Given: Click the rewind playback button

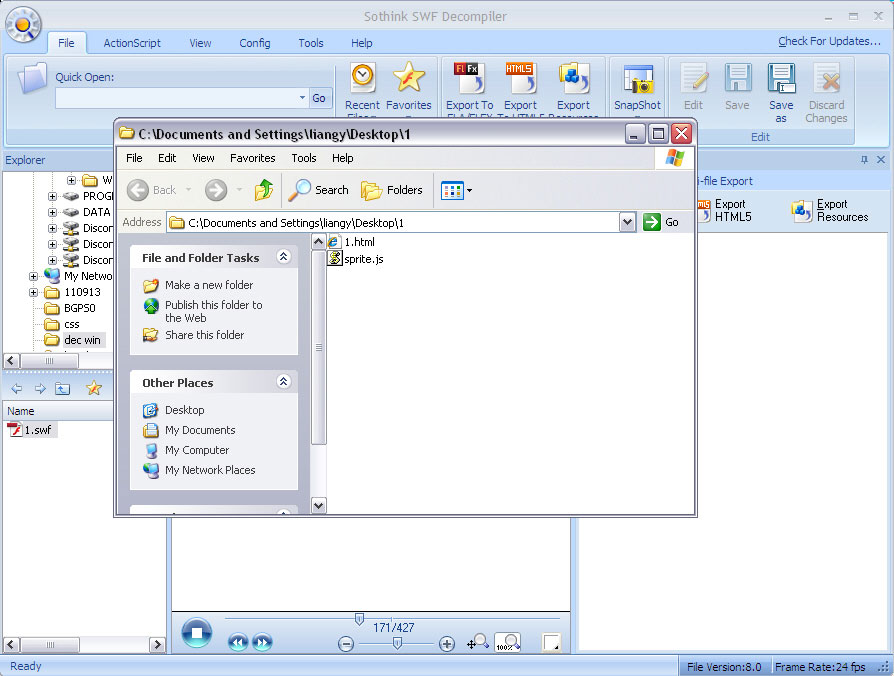Looking at the screenshot, I should tap(238, 642).
